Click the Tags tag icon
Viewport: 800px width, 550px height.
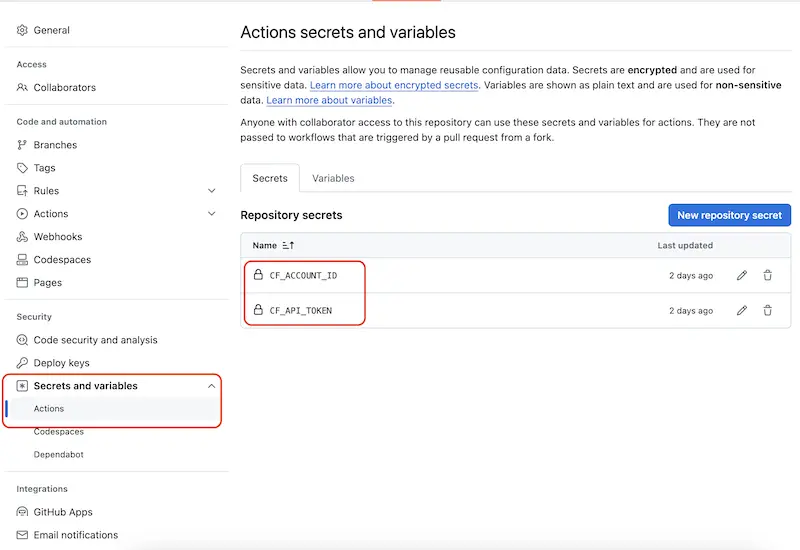pos(22,168)
